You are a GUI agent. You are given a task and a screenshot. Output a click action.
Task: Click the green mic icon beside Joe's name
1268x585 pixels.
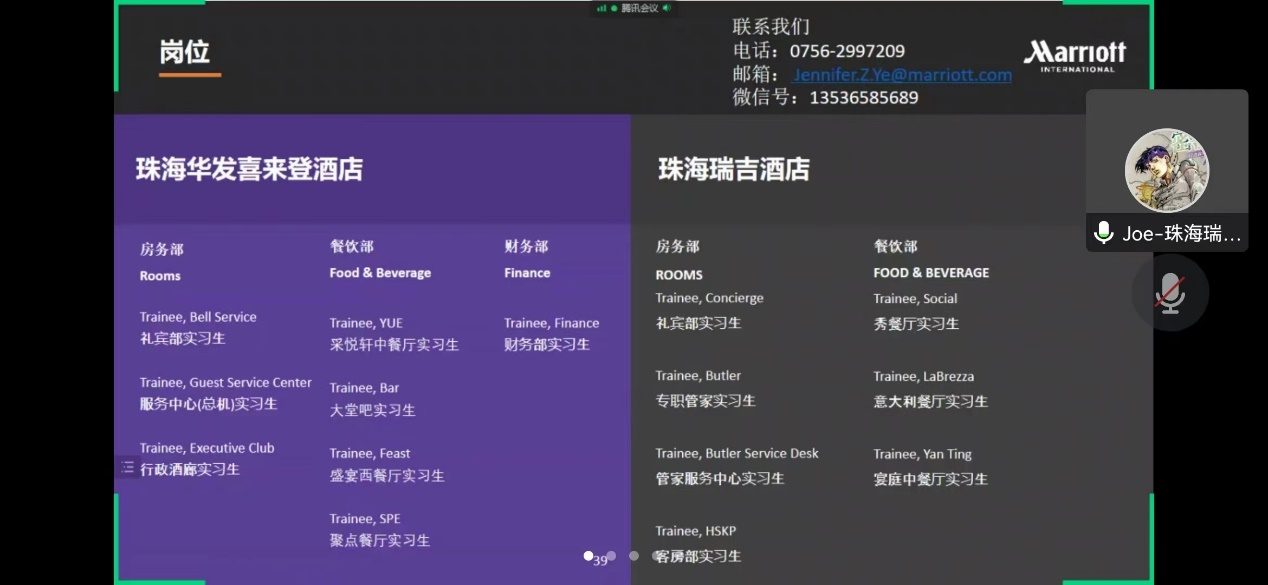coord(1104,233)
